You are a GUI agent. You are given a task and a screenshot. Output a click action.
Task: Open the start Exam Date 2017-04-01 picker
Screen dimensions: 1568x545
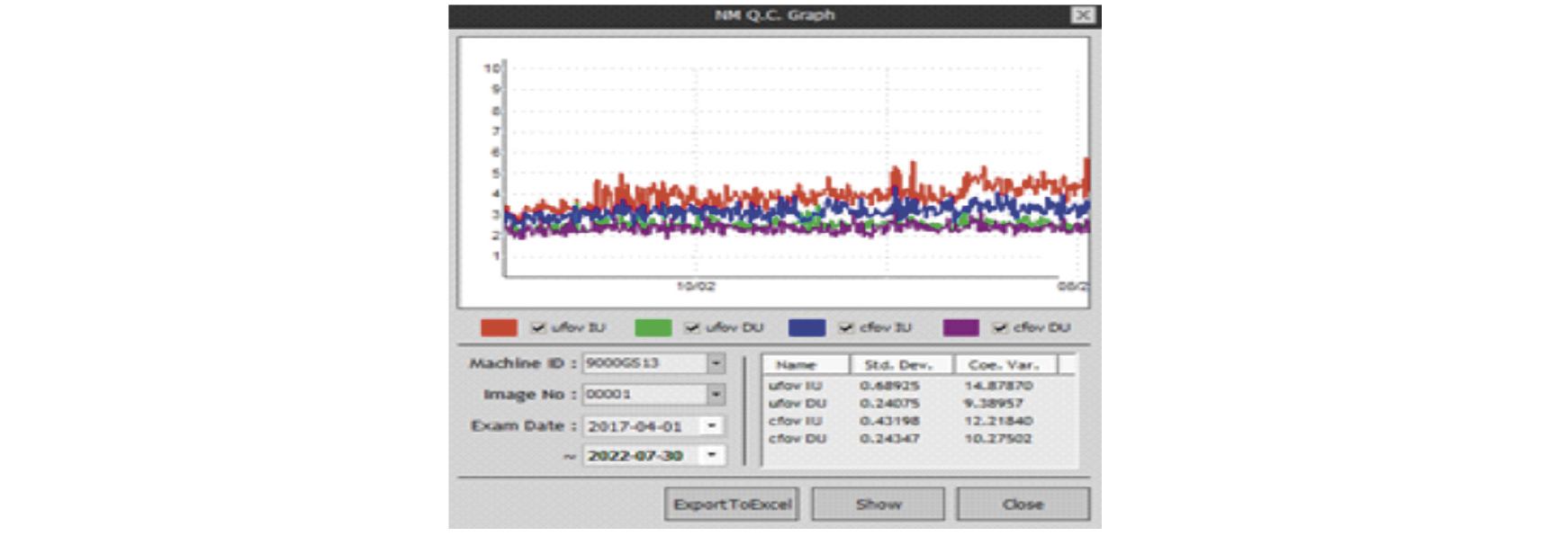(712, 426)
